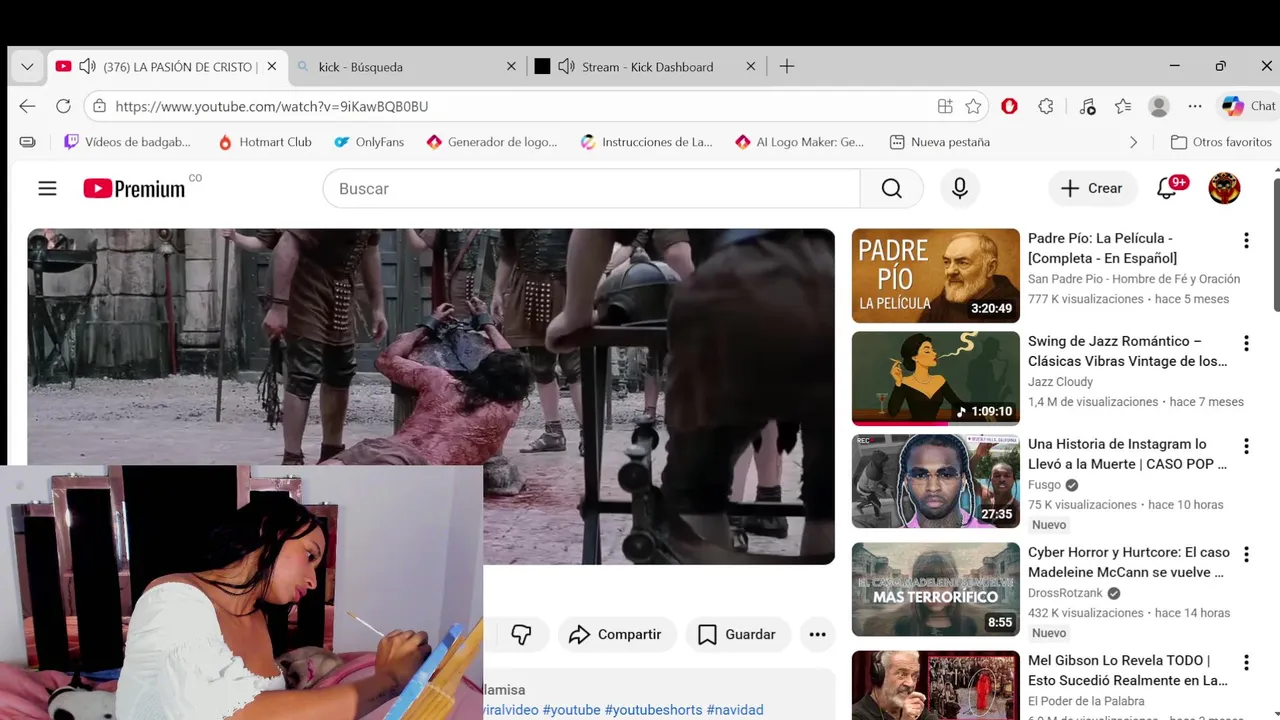Viewport: 1280px width, 720px height.
Task: Click the Guardar button
Action: [x=737, y=634]
